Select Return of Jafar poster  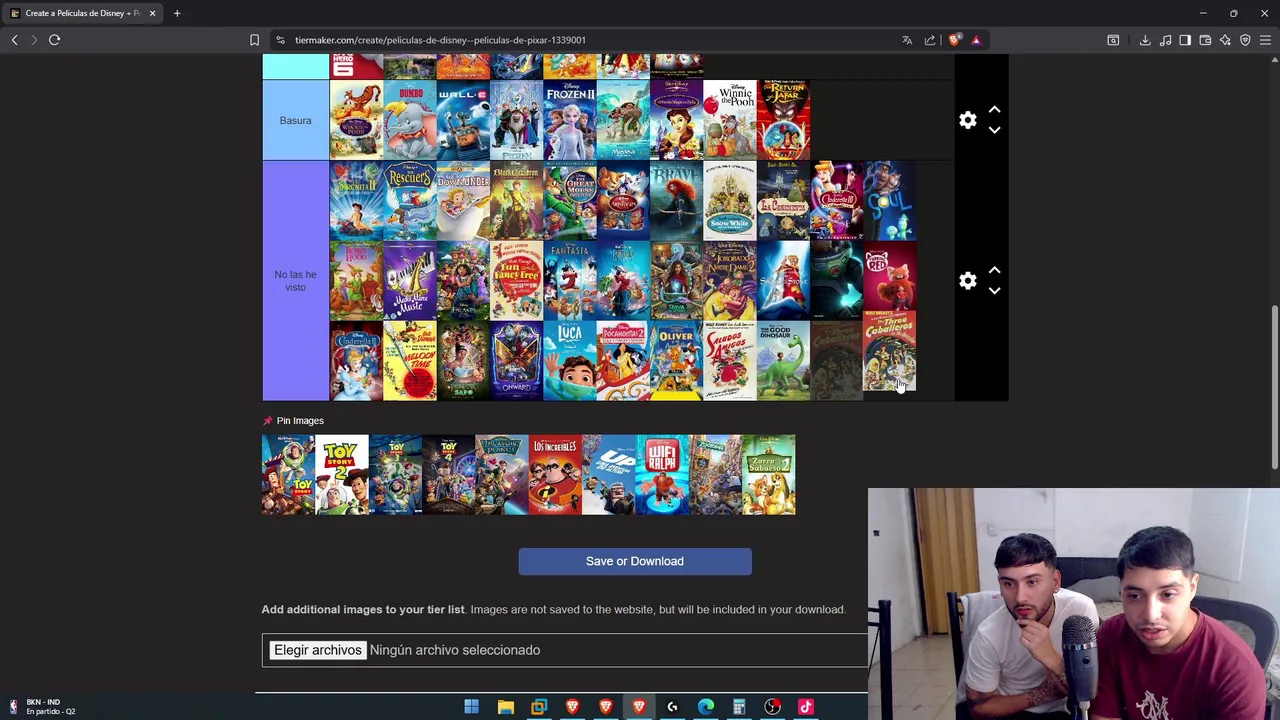click(x=783, y=120)
